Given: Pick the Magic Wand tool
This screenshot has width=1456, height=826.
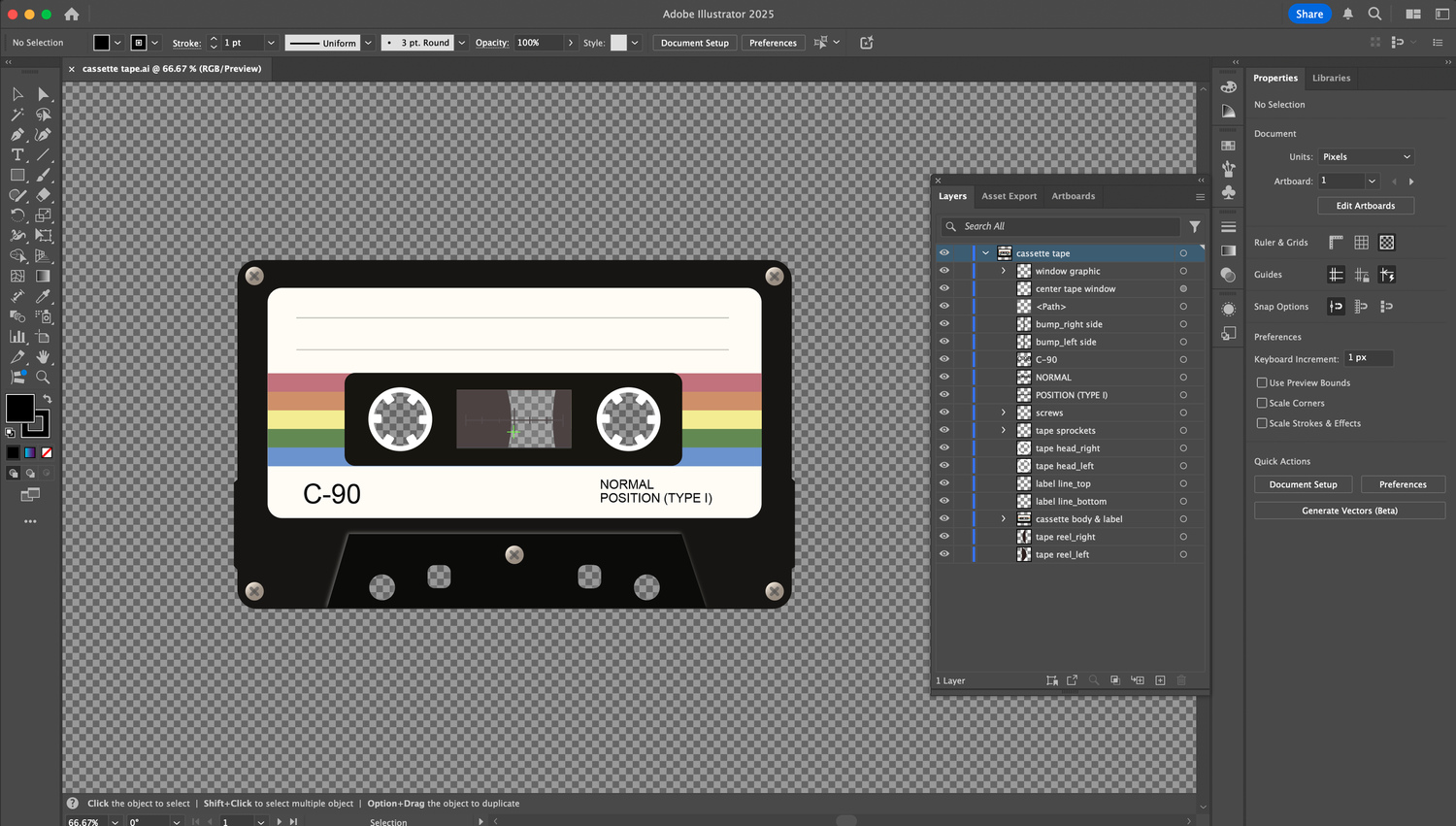Looking at the screenshot, I should [x=17, y=115].
